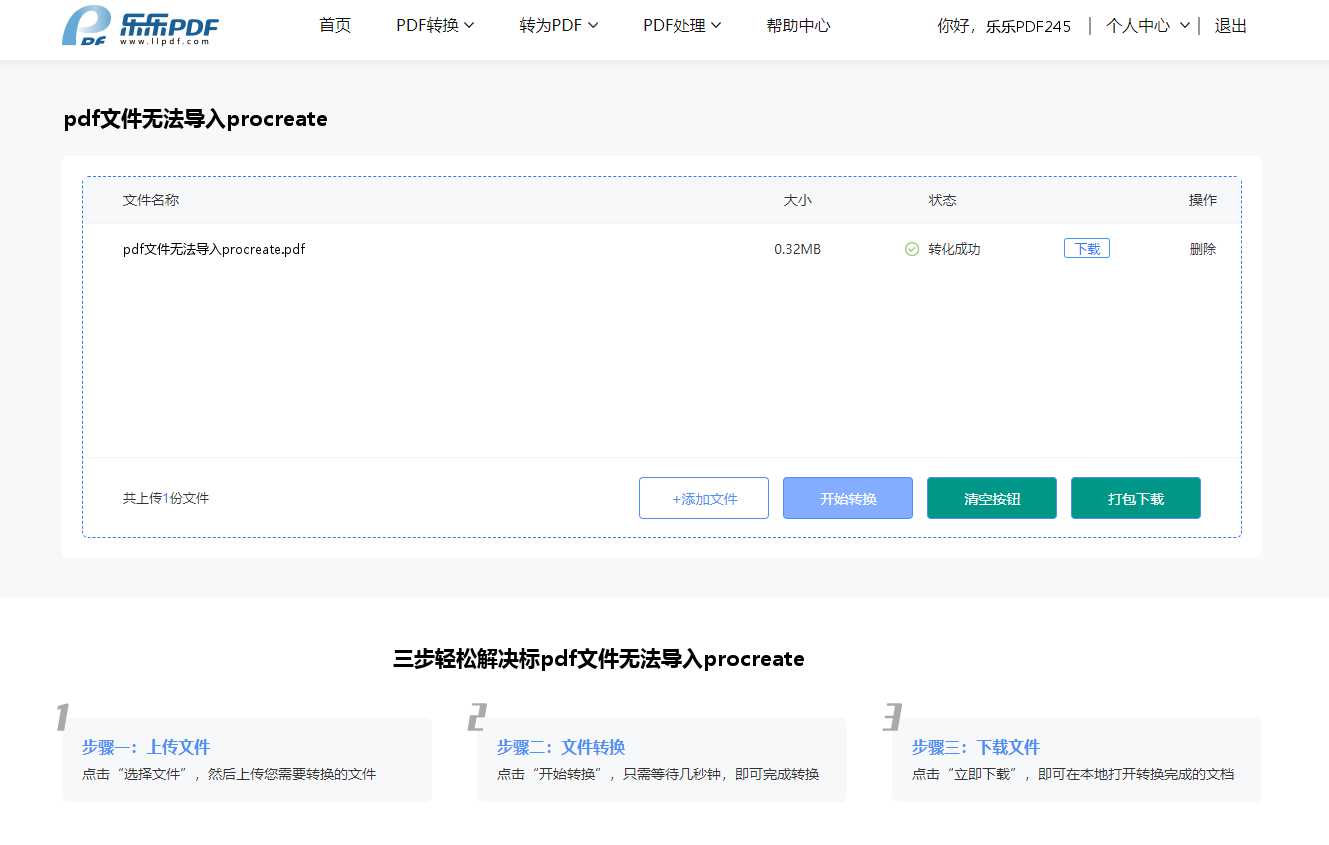Click the 开始转换 button
Viewport: 1329px width, 845px height.
point(848,498)
